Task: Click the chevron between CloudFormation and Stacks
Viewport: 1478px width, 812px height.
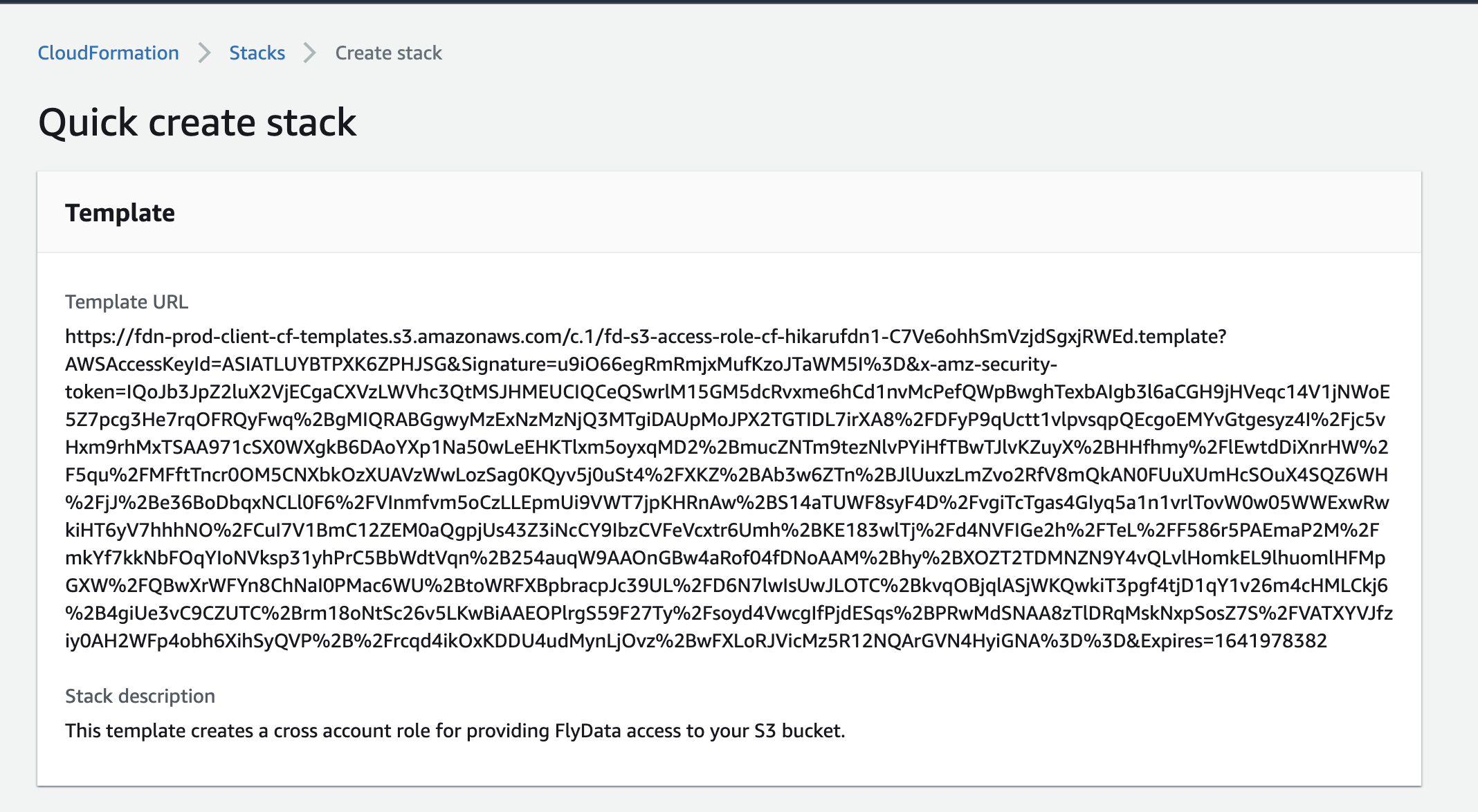Action: (x=205, y=53)
